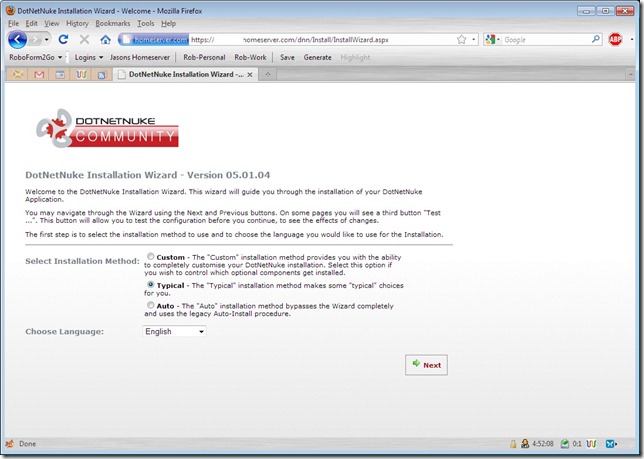
Task: Click the padlock security icon in status bar
Action: [513, 443]
